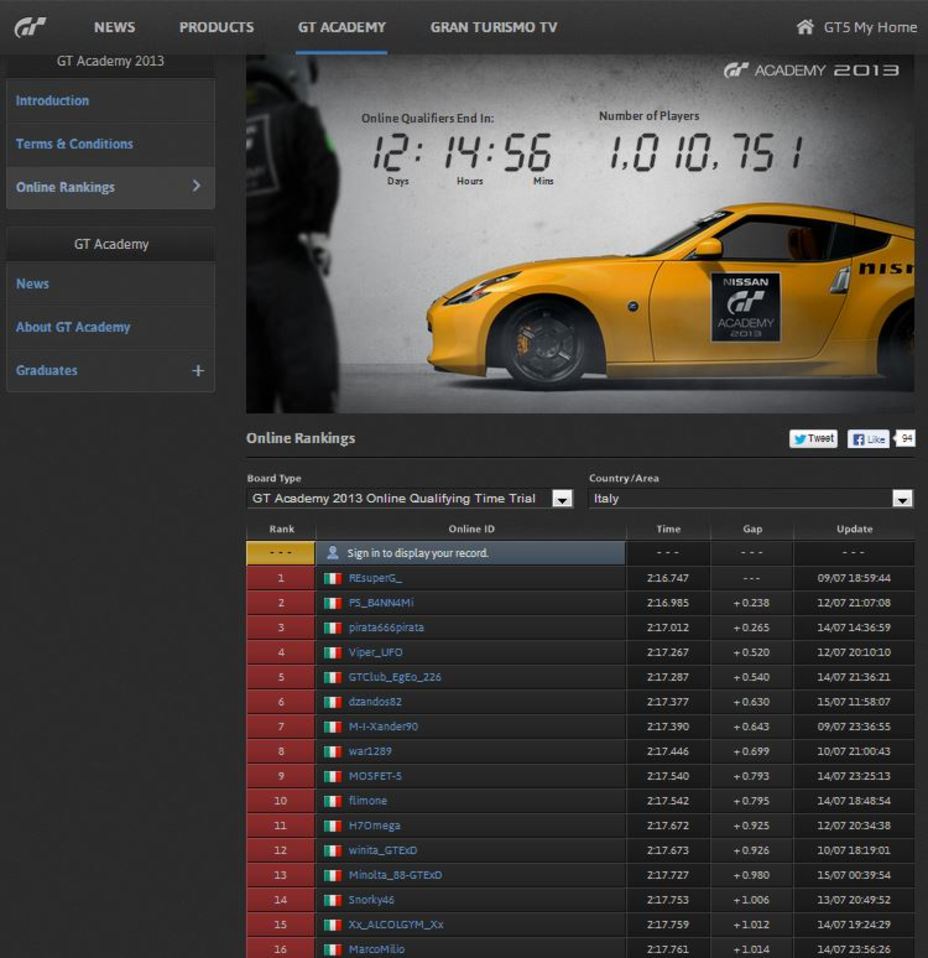Open the GRAN TURISMO TV menu
928x958 pixels.
494,27
